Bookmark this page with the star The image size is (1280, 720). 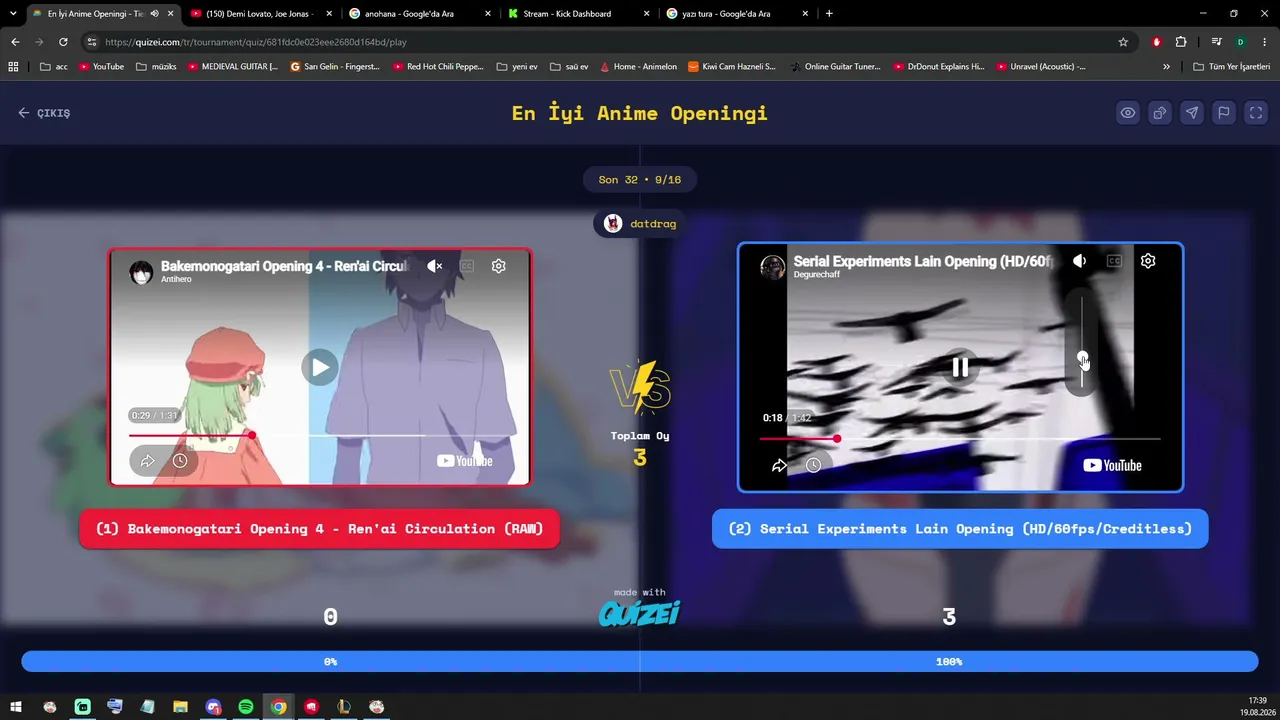pyautogui.click(x=1123, y=42)
